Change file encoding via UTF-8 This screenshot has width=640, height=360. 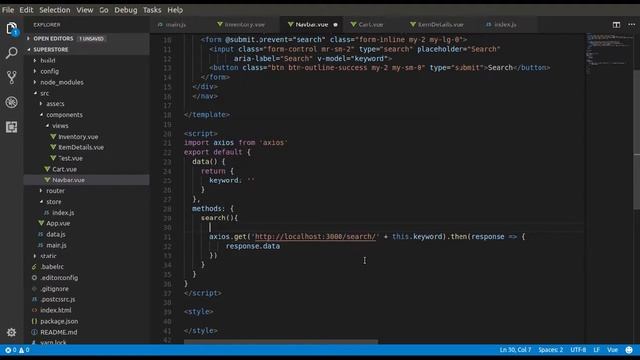point(578,350)
